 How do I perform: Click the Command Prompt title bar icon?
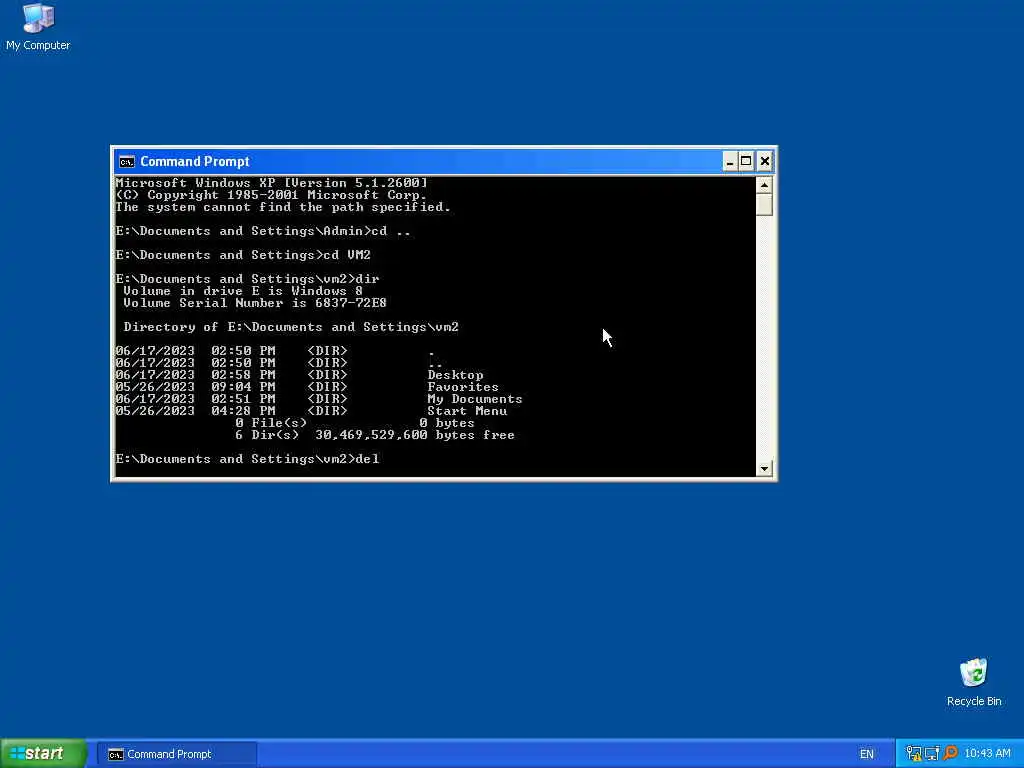[127, 161]
